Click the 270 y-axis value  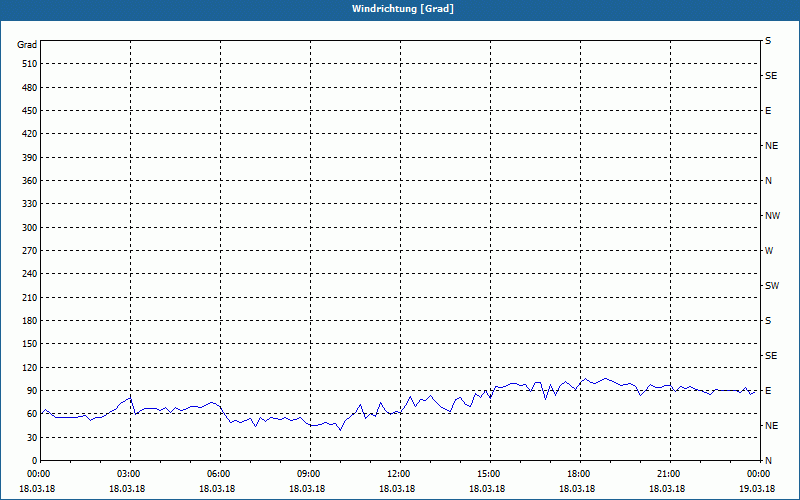(30, 251)
